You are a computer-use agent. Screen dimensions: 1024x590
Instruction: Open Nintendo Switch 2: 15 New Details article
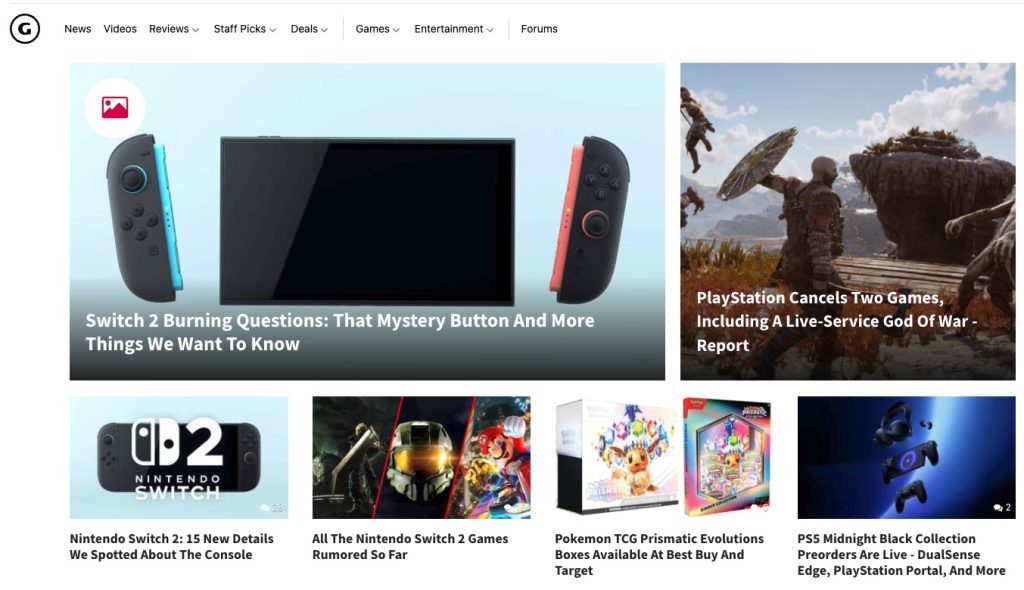172,546
